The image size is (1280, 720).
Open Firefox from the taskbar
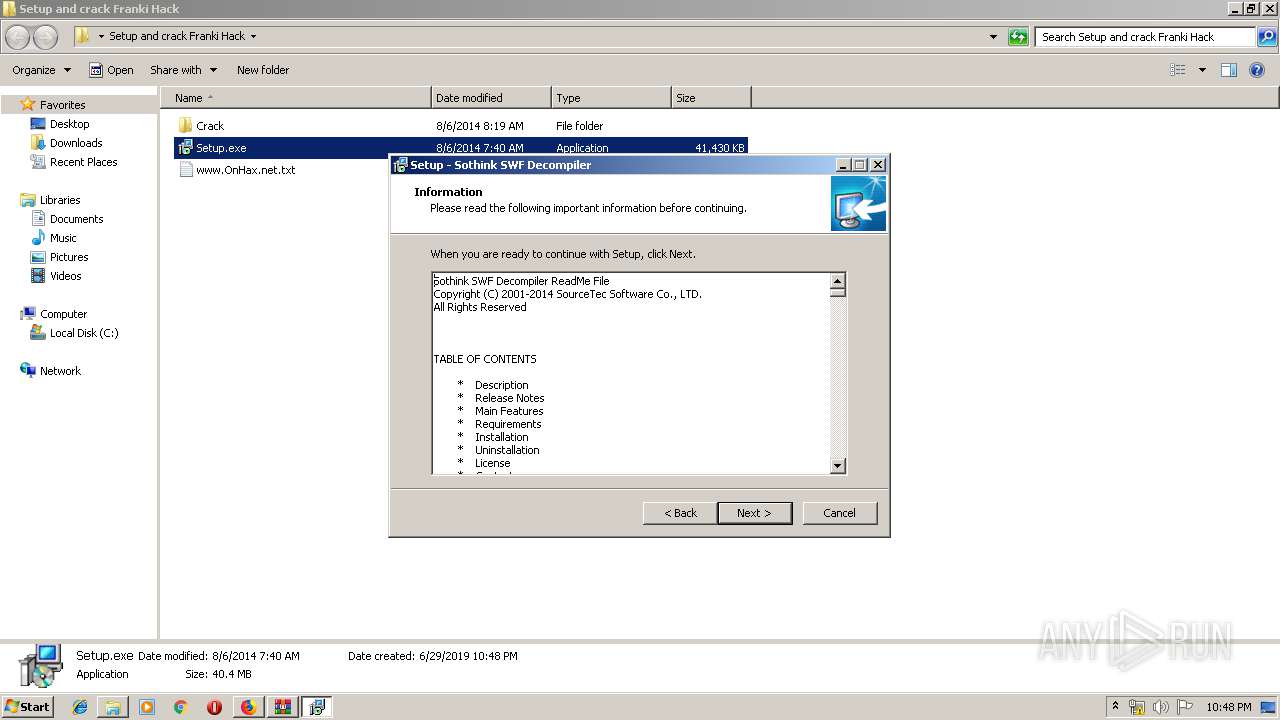[x=248, y=707]
